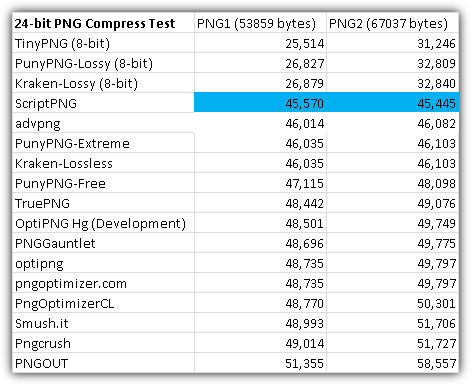Click the PNG2 (67037 bytes) column header
Image resolution: width=471 pixels, height=384 pixels.
[x=392, y=23]
